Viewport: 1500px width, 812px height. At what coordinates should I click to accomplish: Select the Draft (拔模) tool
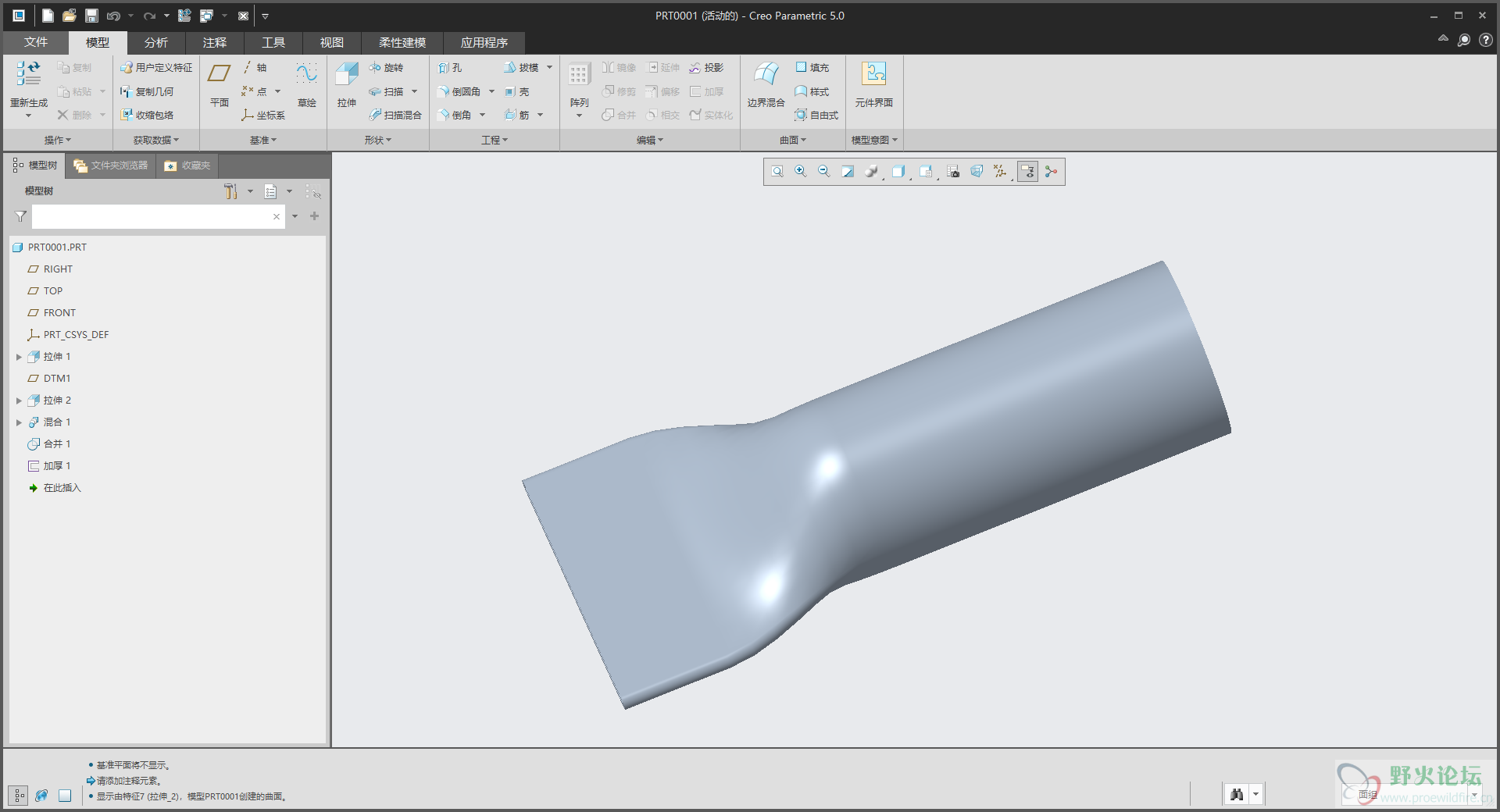coord(522,68)
